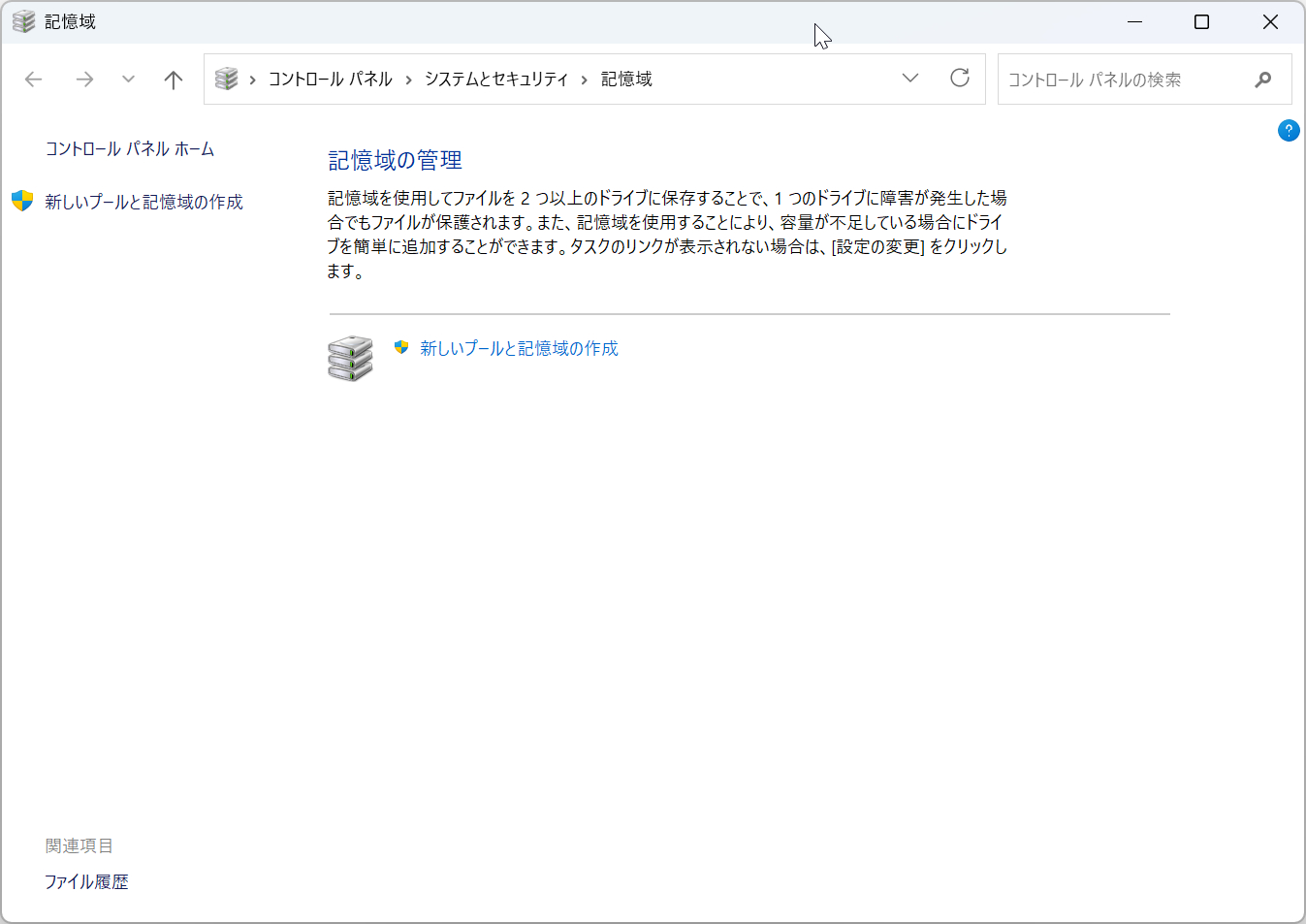Viewport: 1306px width, 924px height.
Task: Click the stacked drives icon in main pane
Action: click(350, 358)
